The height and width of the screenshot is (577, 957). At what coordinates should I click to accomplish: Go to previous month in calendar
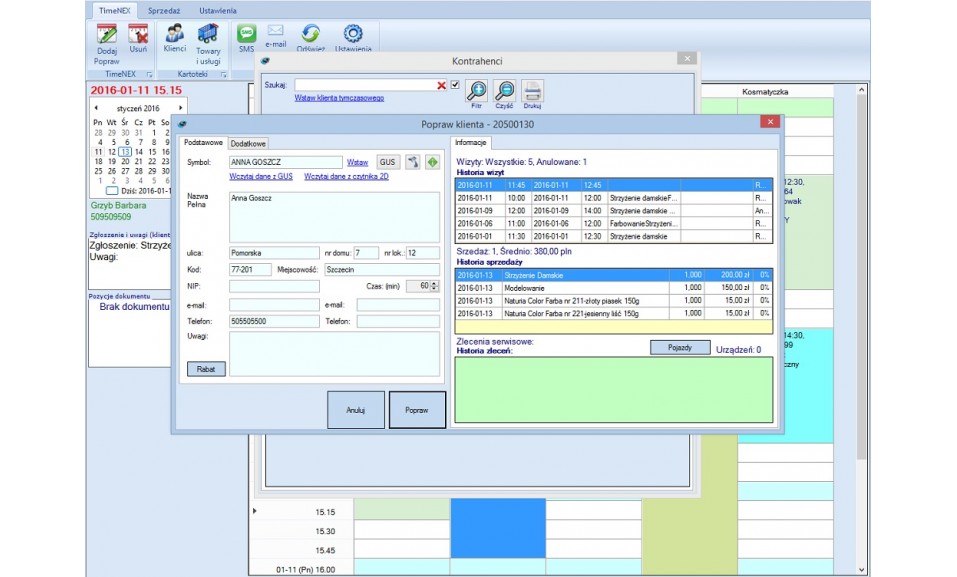tap(96, 108)
